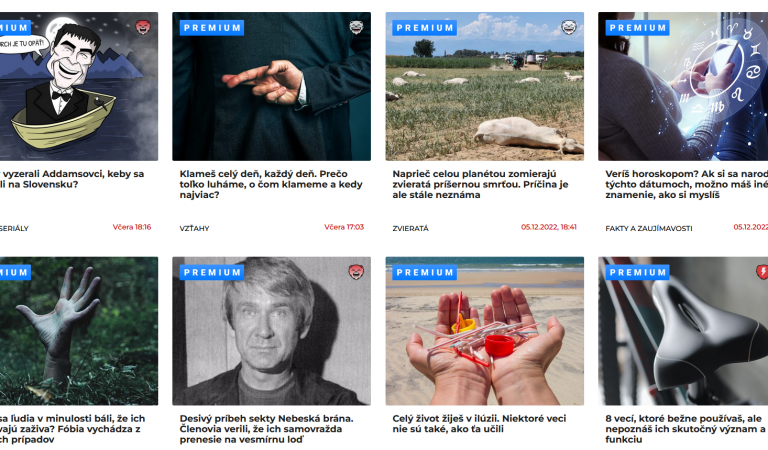The height and width of the screenshot is (450, 768).
Task: Click reaction emoji on dead animals photo
Action: [569, 27]
